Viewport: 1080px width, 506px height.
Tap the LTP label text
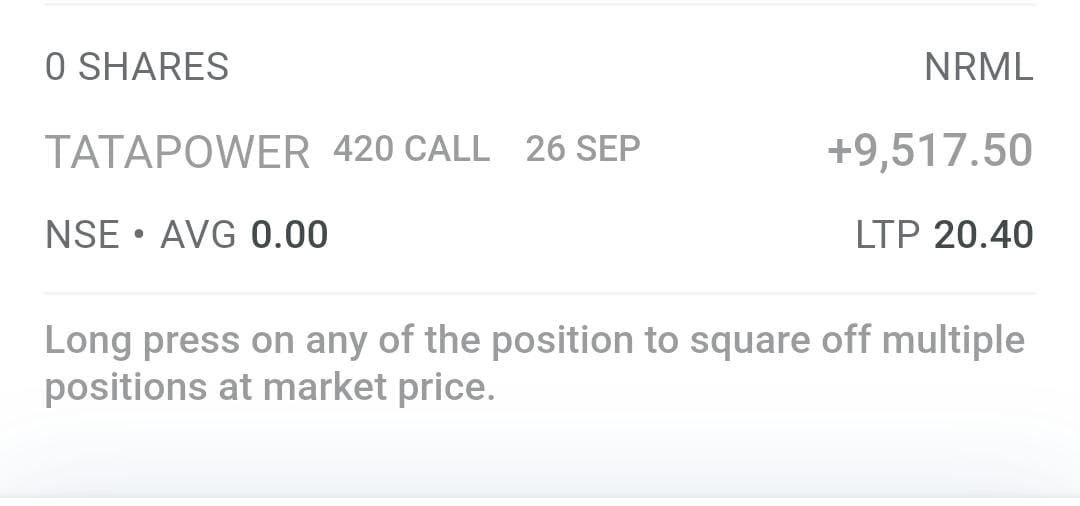tap(887, 235)
